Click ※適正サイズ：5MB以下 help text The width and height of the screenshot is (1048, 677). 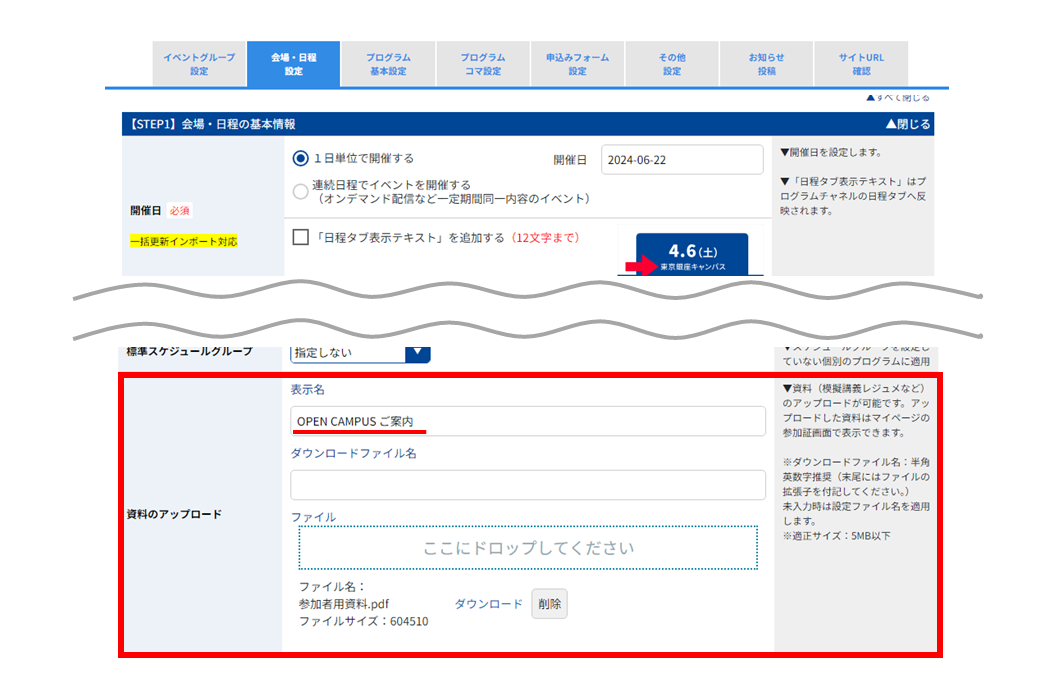click(837, 536)
